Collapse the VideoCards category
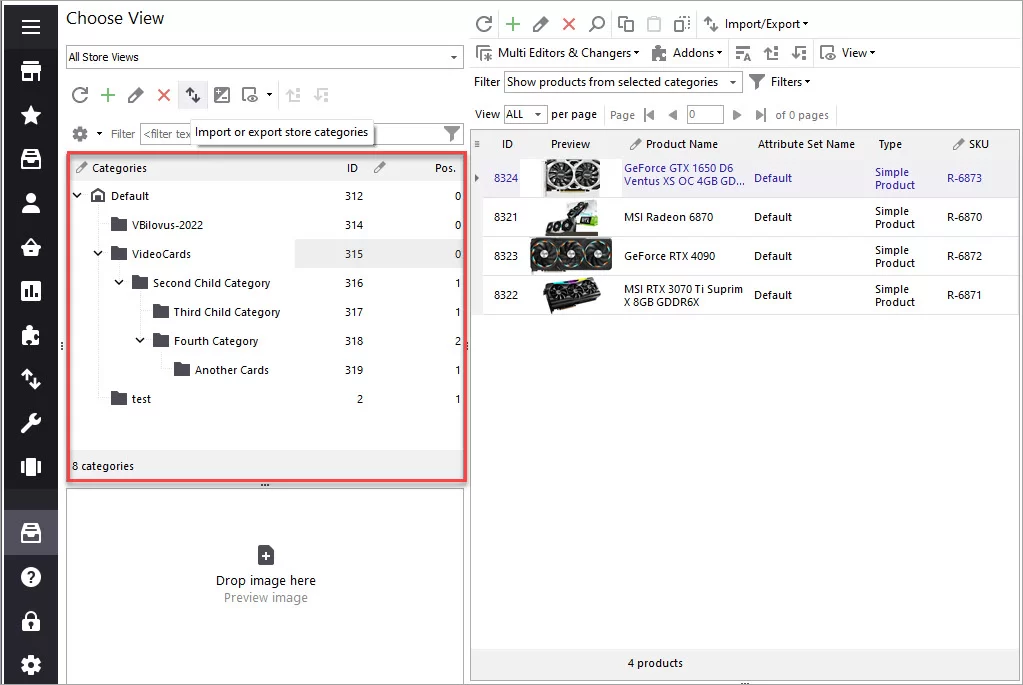The width and height of the screenshot is (1023, 685). pyautogui.click(x=98, y=254)
